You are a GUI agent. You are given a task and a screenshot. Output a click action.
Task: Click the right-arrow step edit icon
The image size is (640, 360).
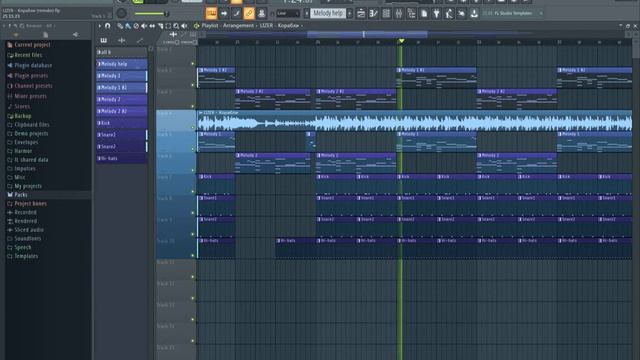[x=224, y=13]
